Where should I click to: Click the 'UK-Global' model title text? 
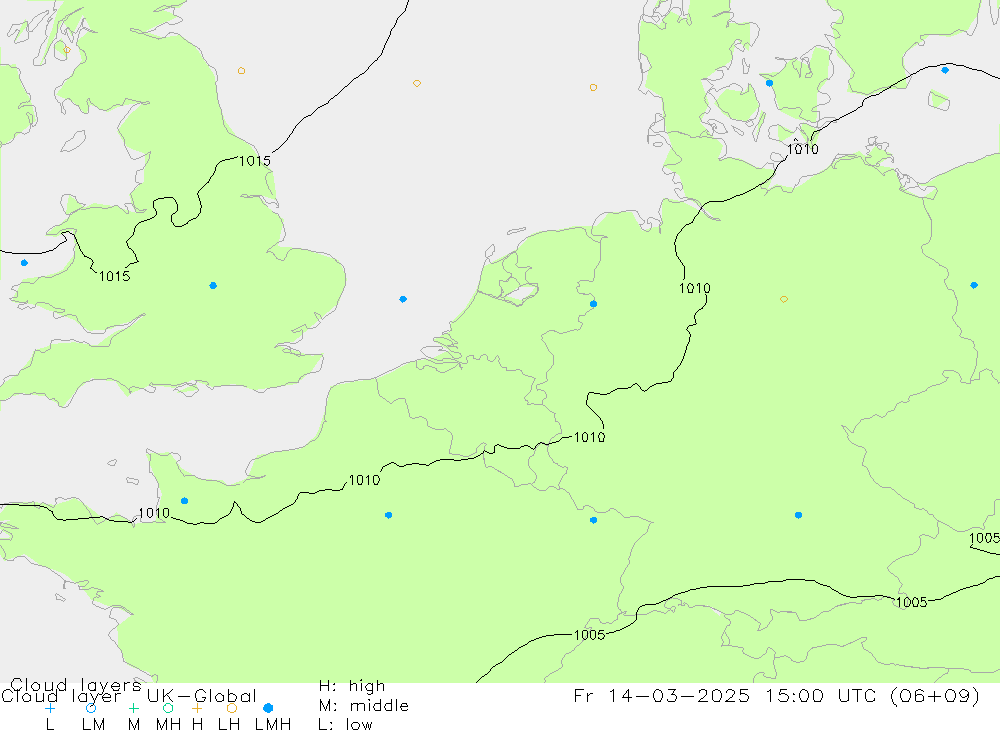pyautogui.click(x=202, y=696)
